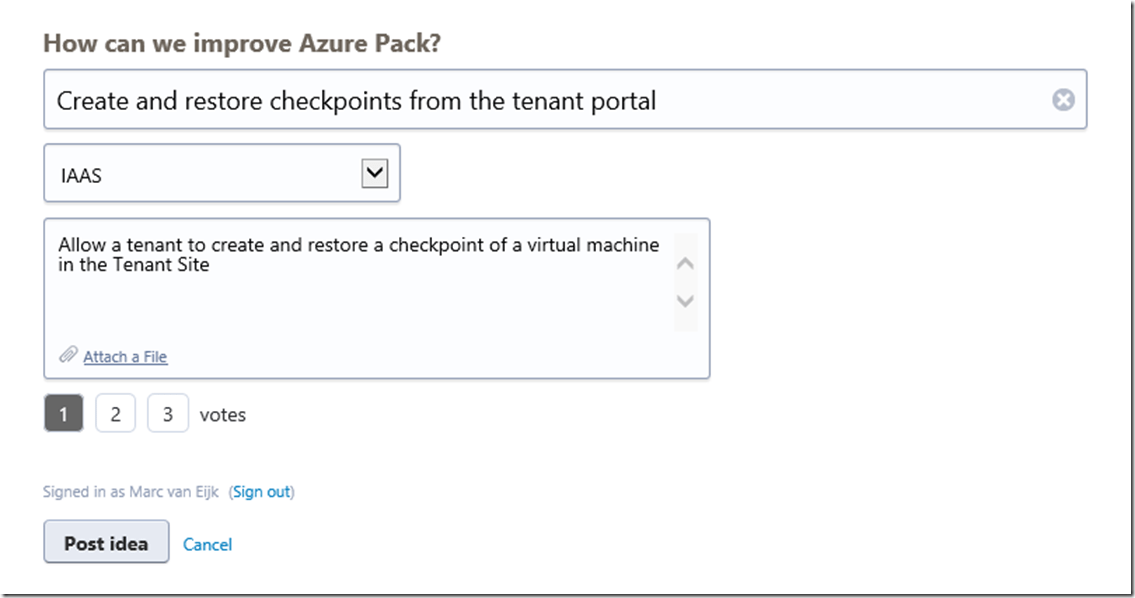The width and height of the screenshot is (1135, 598).
Task: Submit with the Post idea button
Action: tap(106, 542)
